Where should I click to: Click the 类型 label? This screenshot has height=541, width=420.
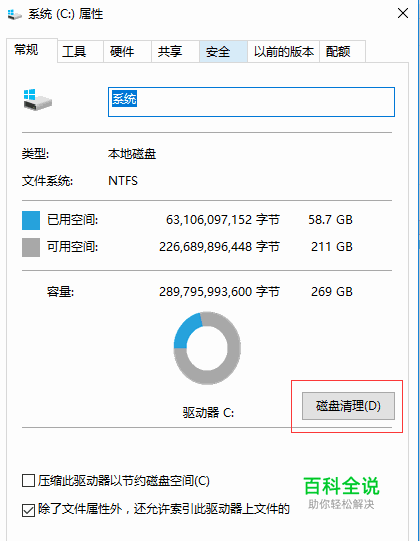pos(35,154)
